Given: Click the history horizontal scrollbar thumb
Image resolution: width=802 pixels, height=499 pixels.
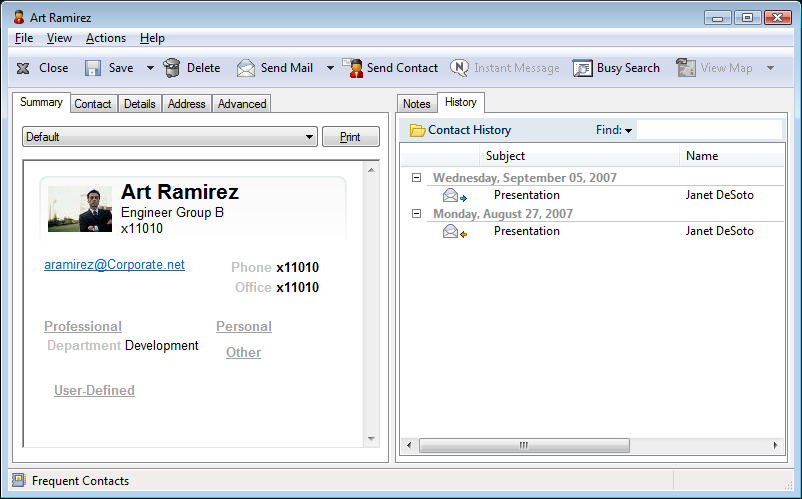Looking at the screenshot, I should tap(524, 445).
